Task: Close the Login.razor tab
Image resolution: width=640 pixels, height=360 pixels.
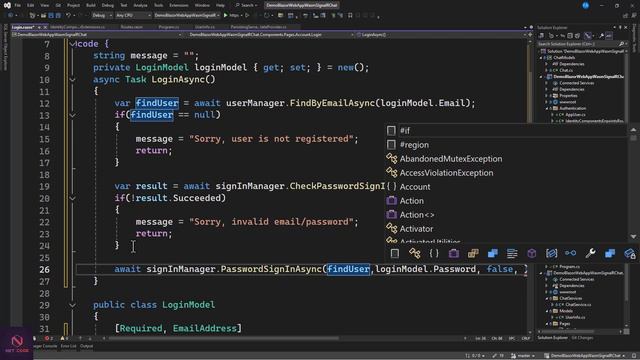Action: pyautogui.click(x=45, y=27)
